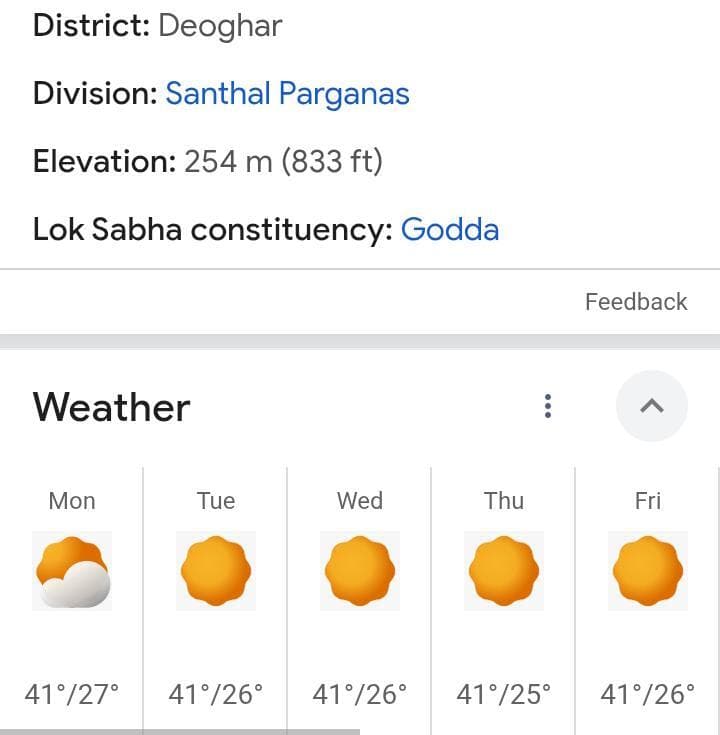Click the Weather section heading
This screenshot has width=720, height=735.
[x=111, y=408]
